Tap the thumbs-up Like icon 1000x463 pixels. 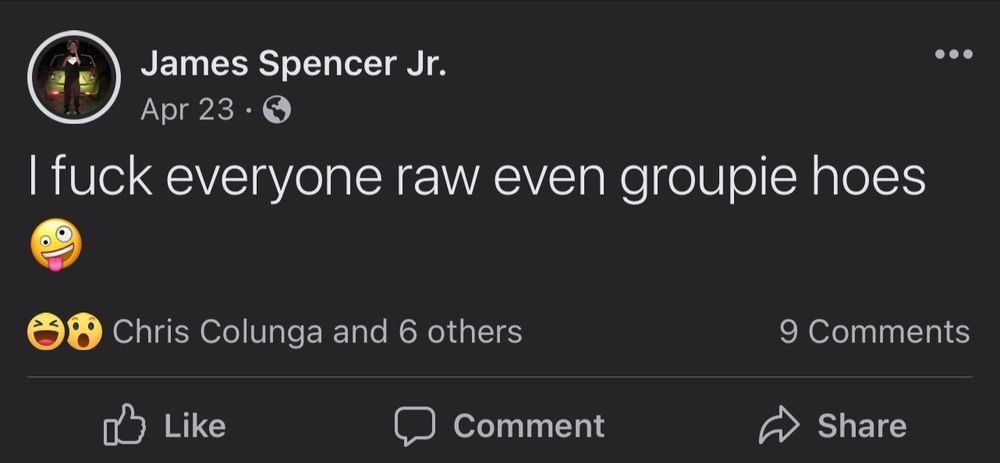(124, 424)
